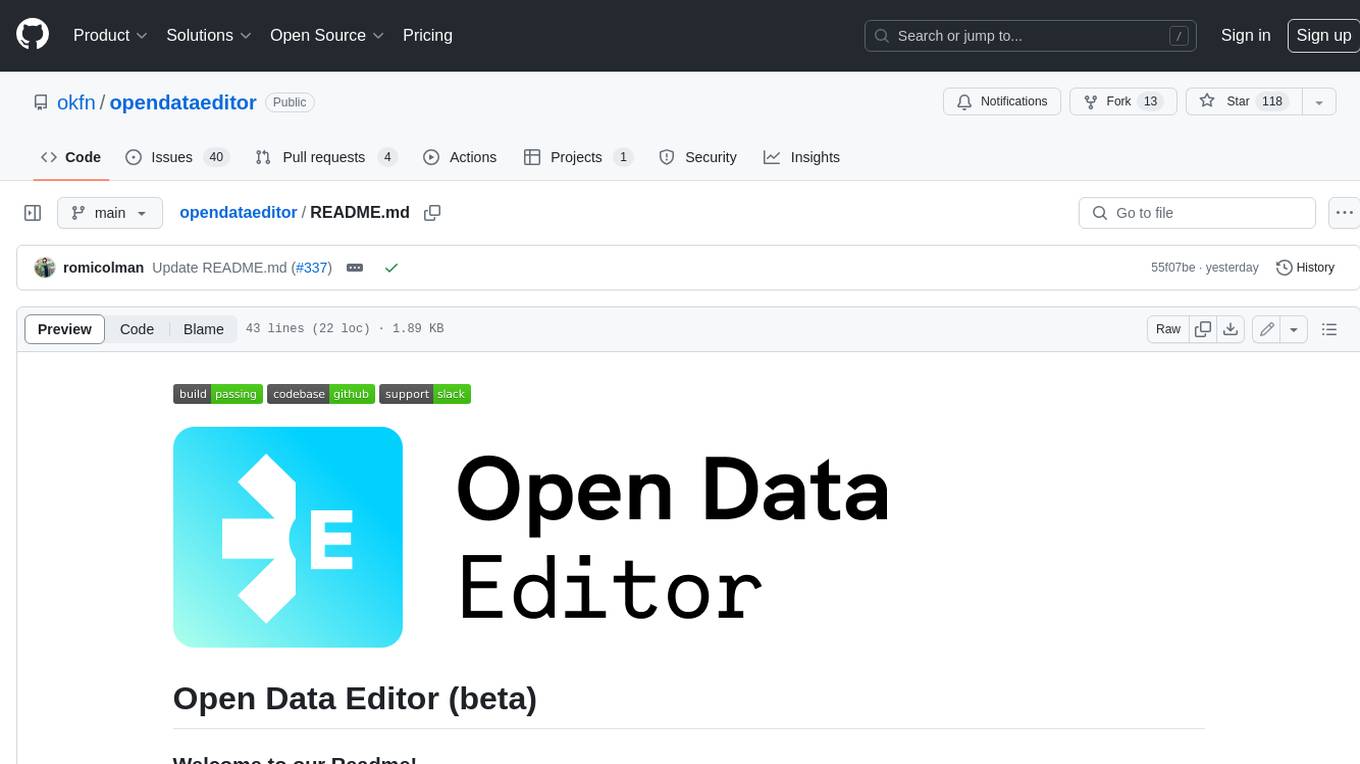Open opendataeditor breadcrumb folder link
The image size is (1360, 764).
(238, 213)
